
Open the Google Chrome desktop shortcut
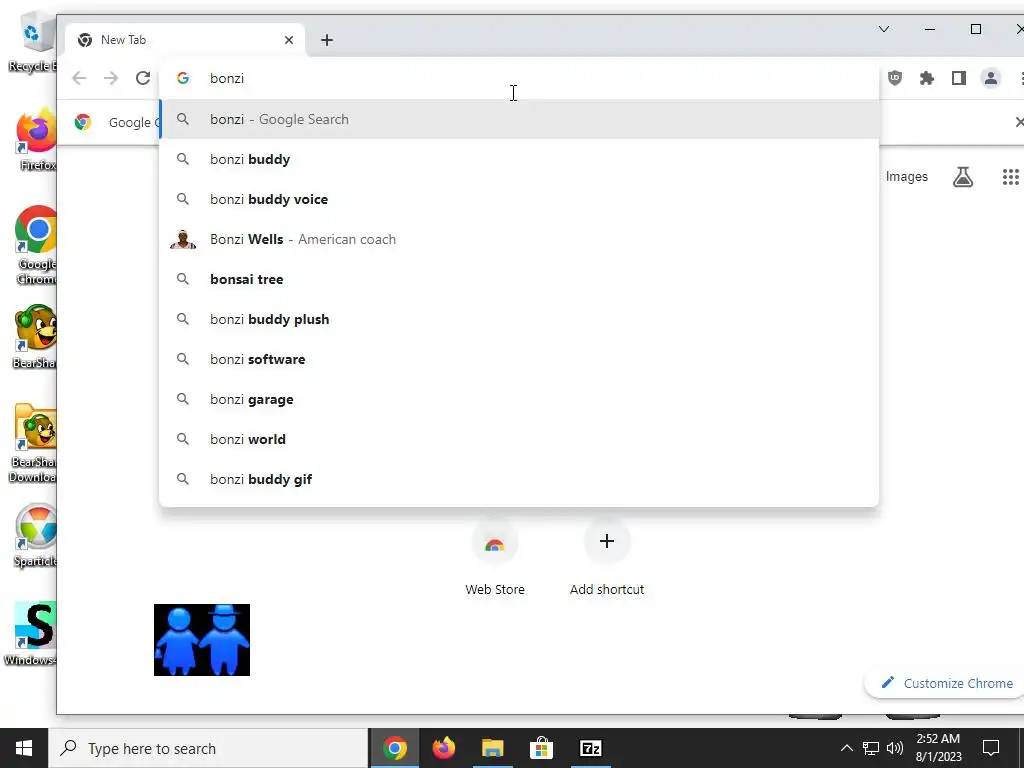tap(36, 245)
